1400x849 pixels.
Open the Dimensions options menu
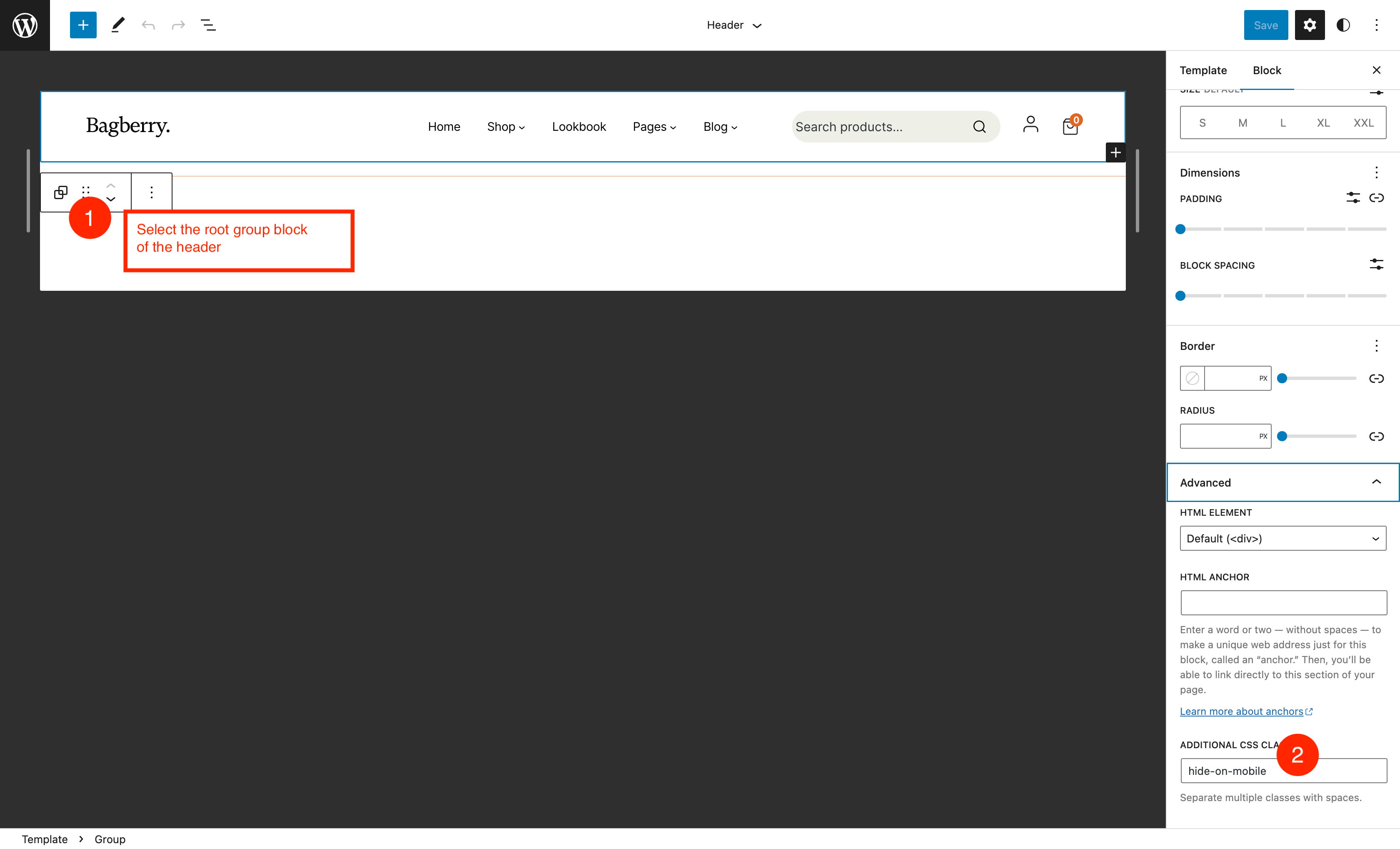[1377, 172]
